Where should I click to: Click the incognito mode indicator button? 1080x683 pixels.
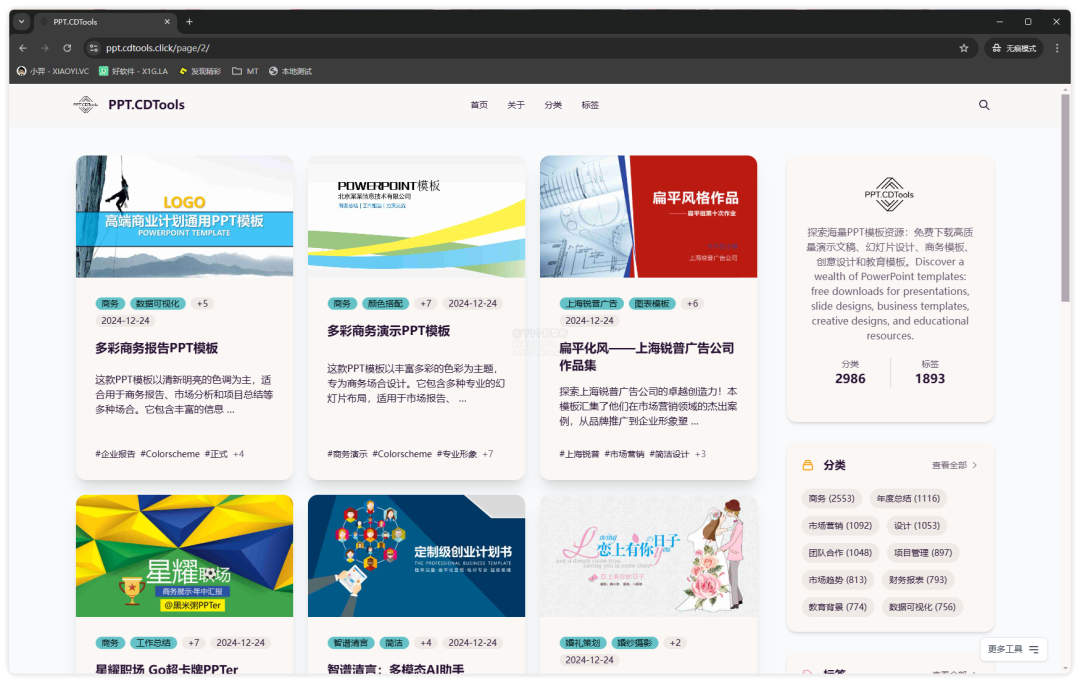click(x=1014, y=48)
